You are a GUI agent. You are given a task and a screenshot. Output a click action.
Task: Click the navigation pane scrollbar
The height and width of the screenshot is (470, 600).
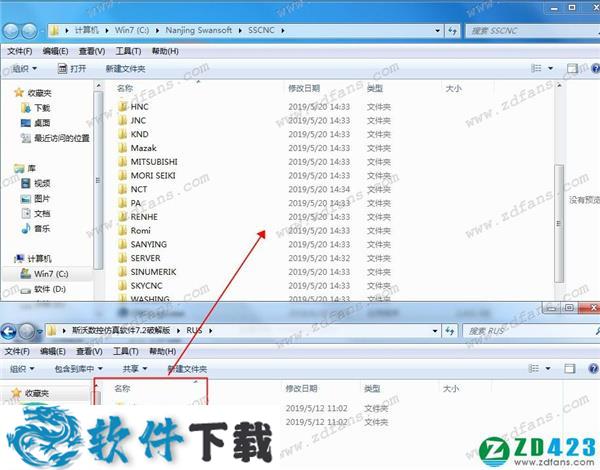(x=98, y=180)
